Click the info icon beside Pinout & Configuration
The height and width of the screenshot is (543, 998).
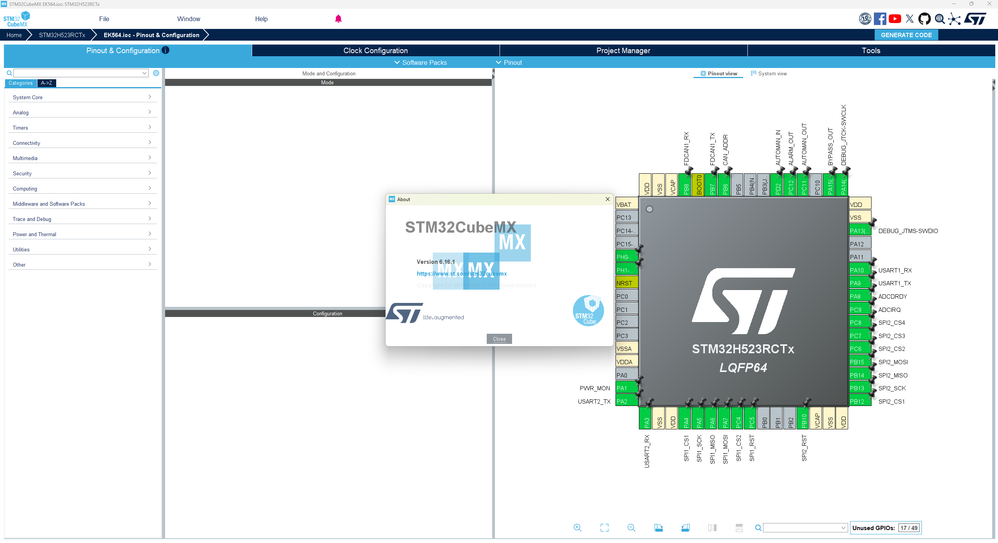pyautogui.click(x=165, y=50)
